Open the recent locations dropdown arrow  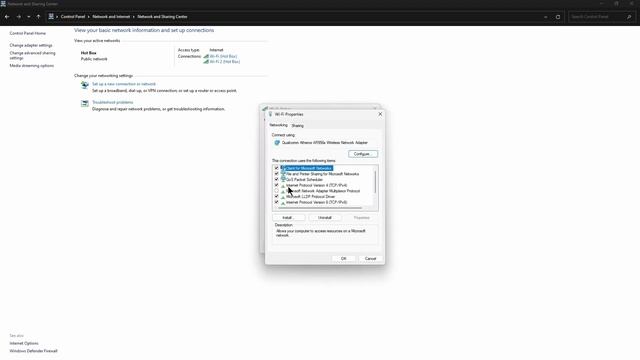point(29,17)
